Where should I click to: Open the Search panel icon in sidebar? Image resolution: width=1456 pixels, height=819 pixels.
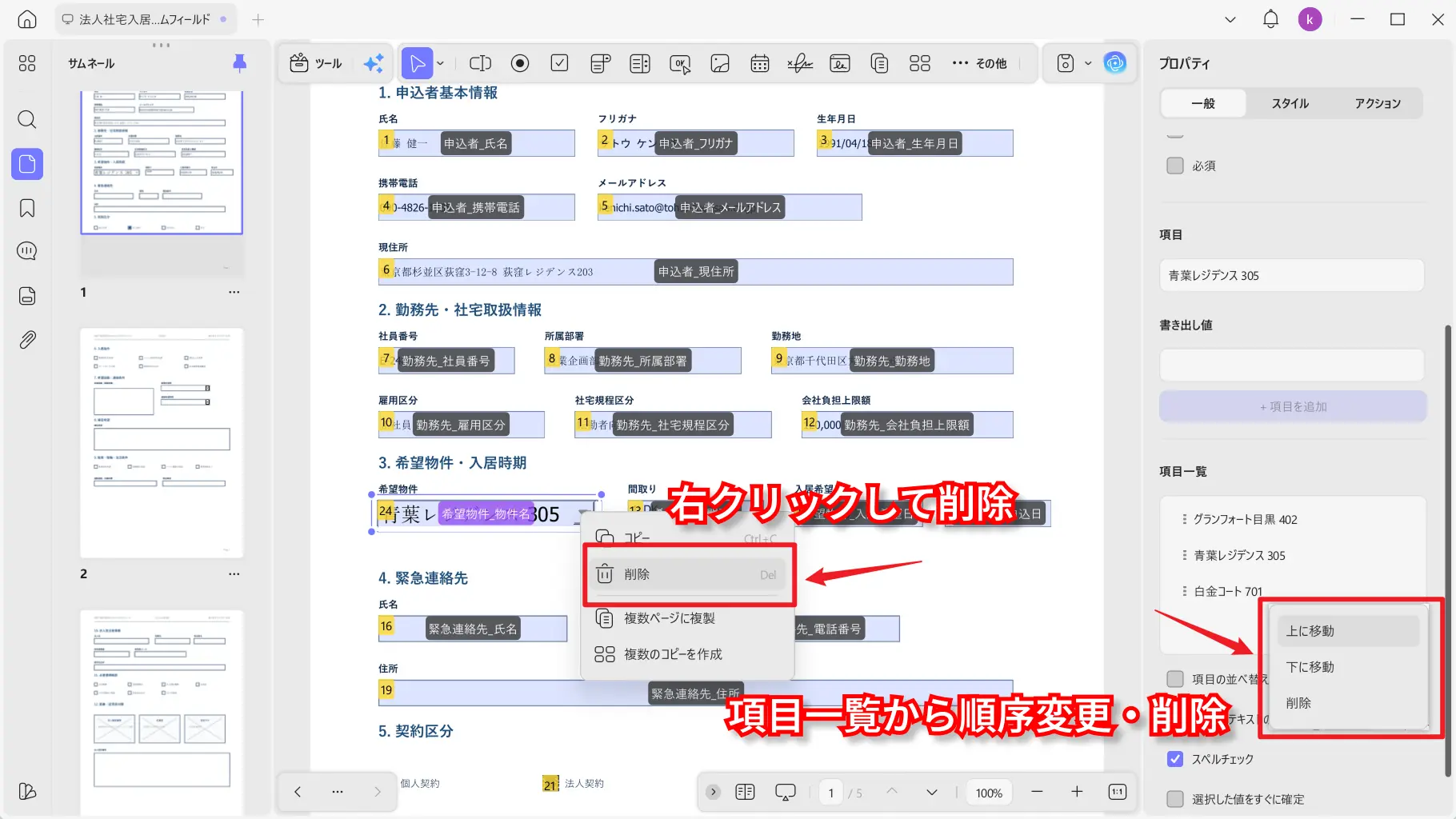[27, 120]
